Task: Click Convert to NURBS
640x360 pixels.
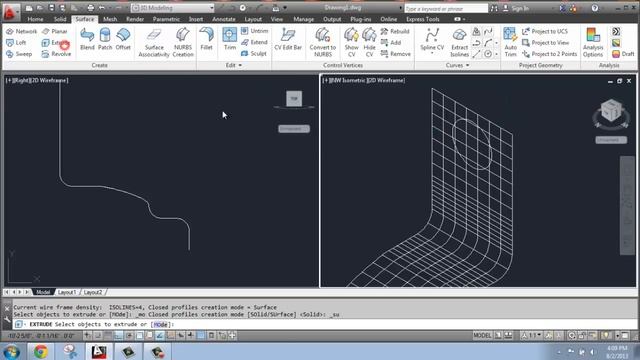Action: point(322,42)
